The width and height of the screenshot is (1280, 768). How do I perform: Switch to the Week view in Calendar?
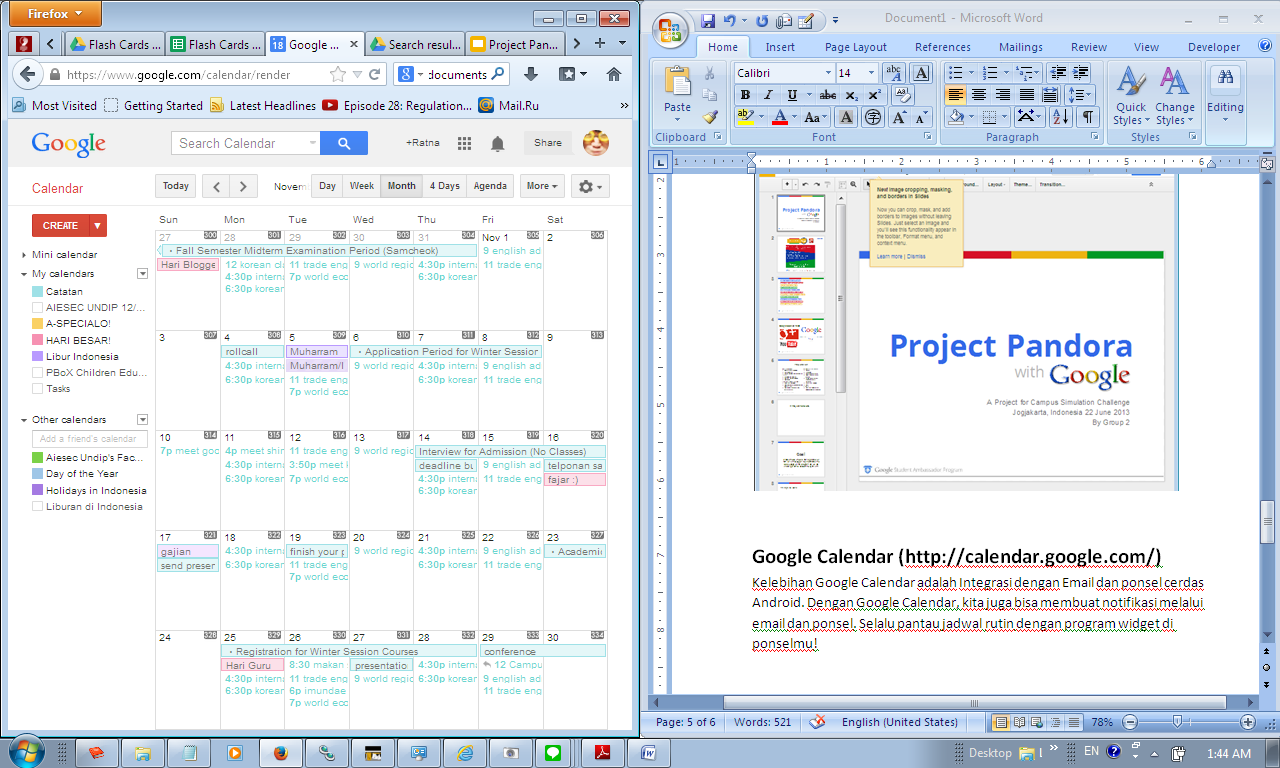pyautogui.click(x=362, y=186)
